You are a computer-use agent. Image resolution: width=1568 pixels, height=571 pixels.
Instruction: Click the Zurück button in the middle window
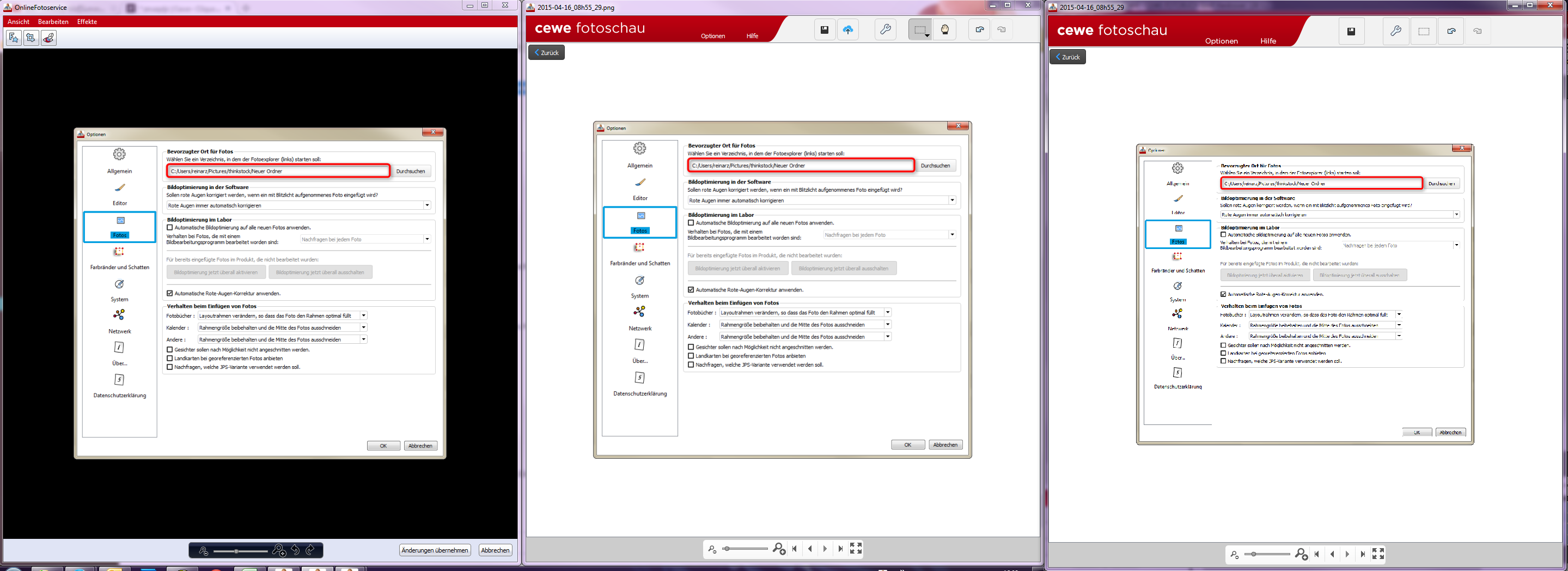(x=546, y=52)
